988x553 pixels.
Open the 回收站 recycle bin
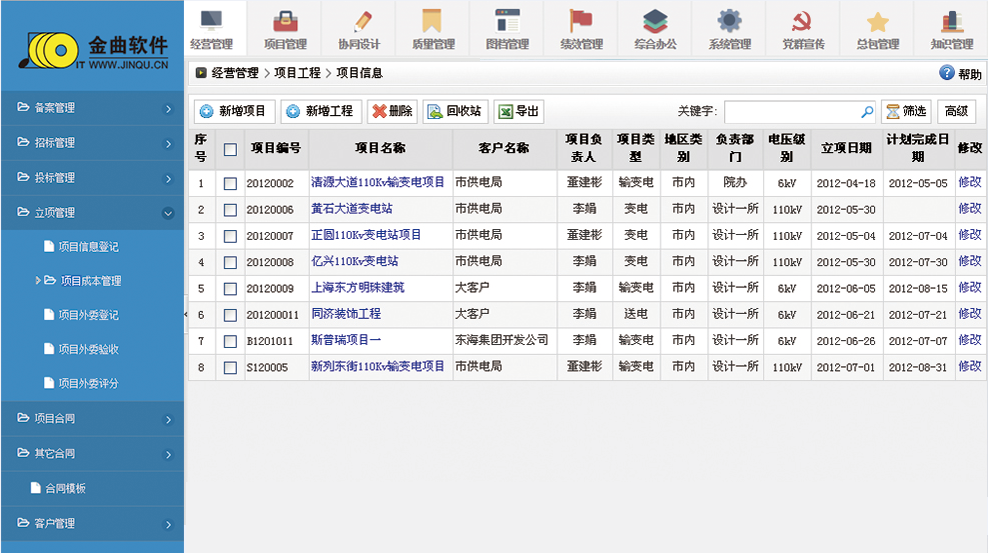[455, 112]
